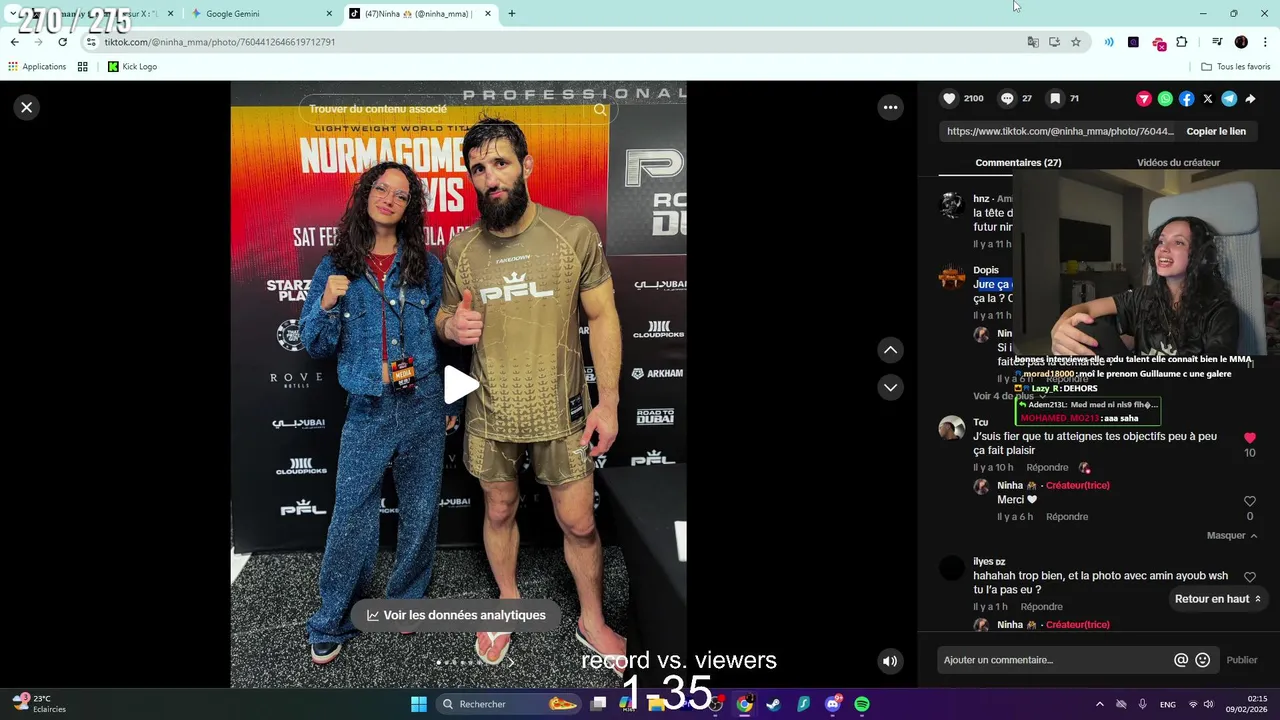Image resolution: width=1280 pixels, height=720 pixels.
Task: Share post on X
Action: click(x=1208, y=99)
